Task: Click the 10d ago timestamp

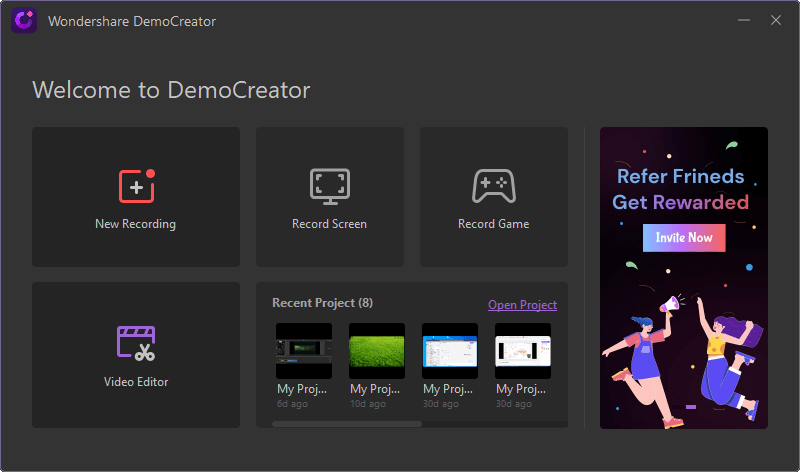Action: (x=368, y=404)
